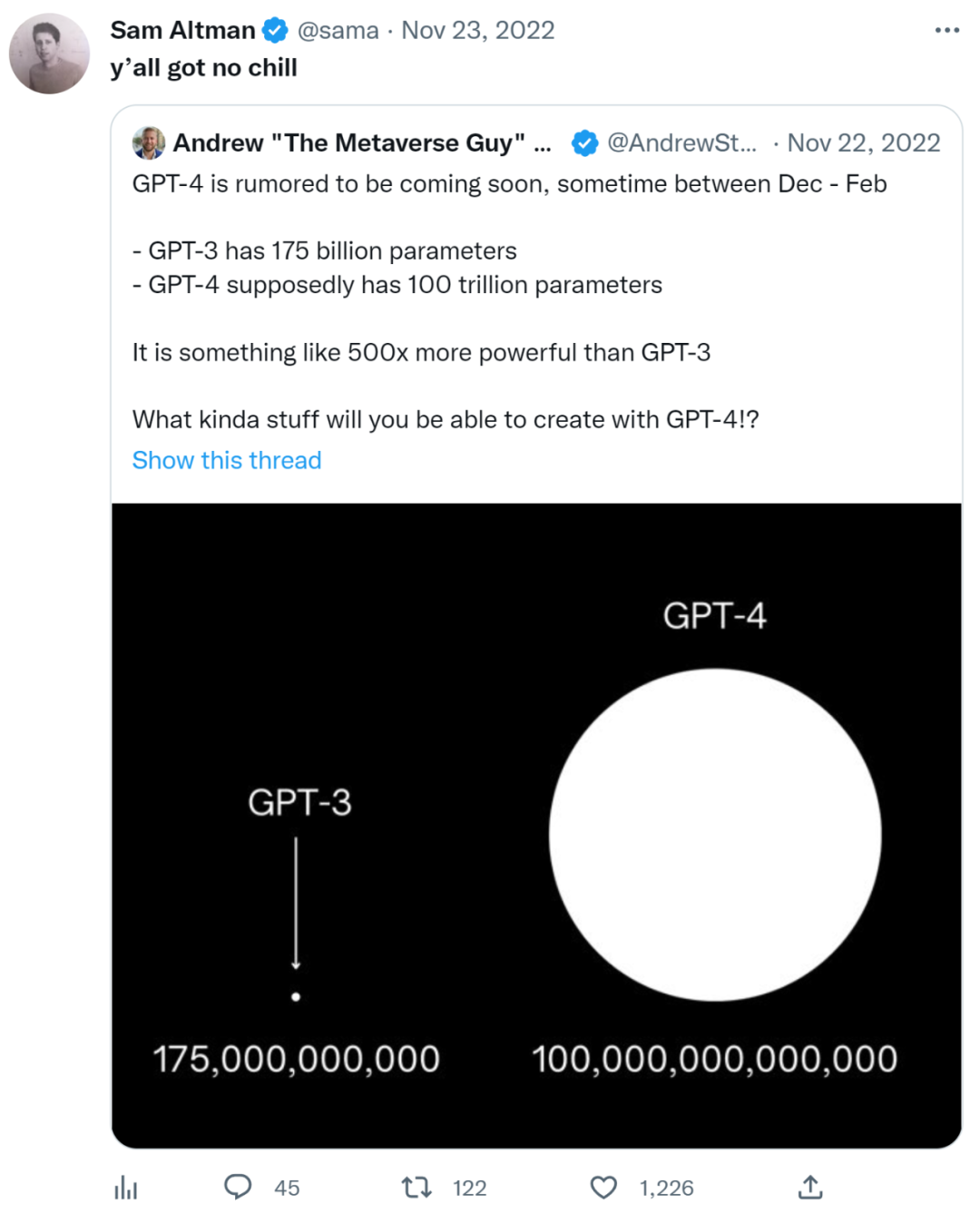Click the 1,226 likes count
Viewport: 980px width, 1214px height.
(666, 1188)
